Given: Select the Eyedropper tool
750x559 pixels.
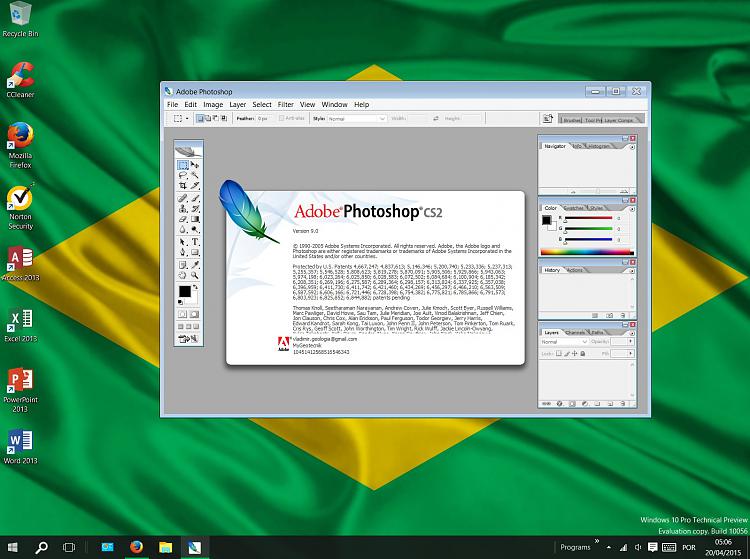Looking at the screenshot, I should point(194,265).
